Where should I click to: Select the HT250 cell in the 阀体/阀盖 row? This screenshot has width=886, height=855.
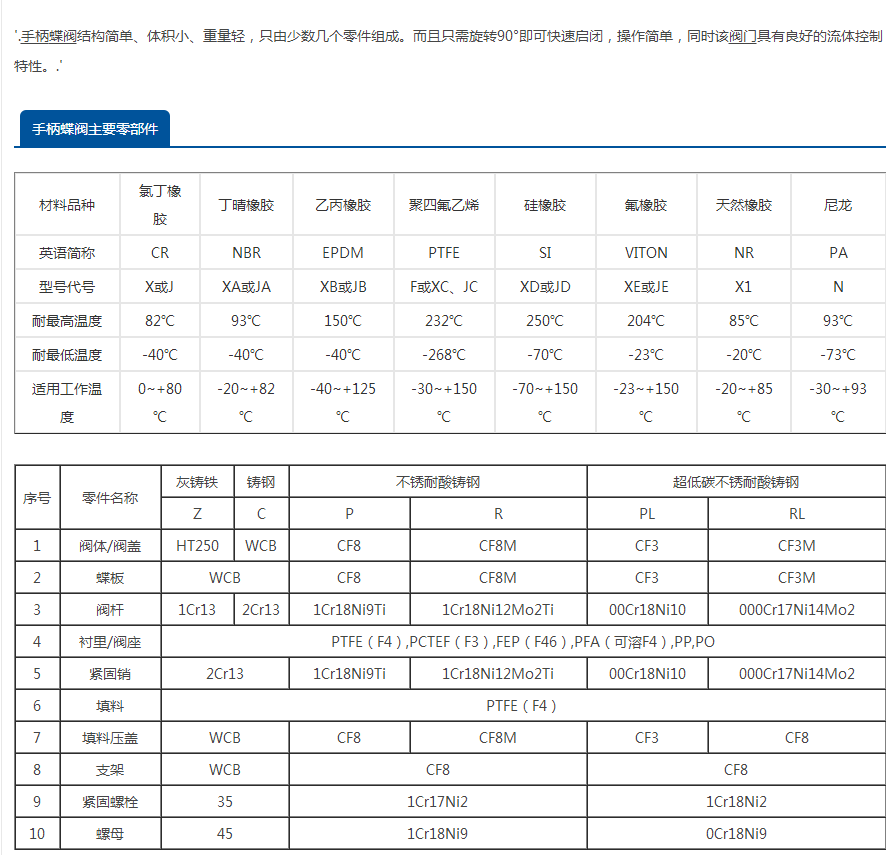click(x=196, y=546)
